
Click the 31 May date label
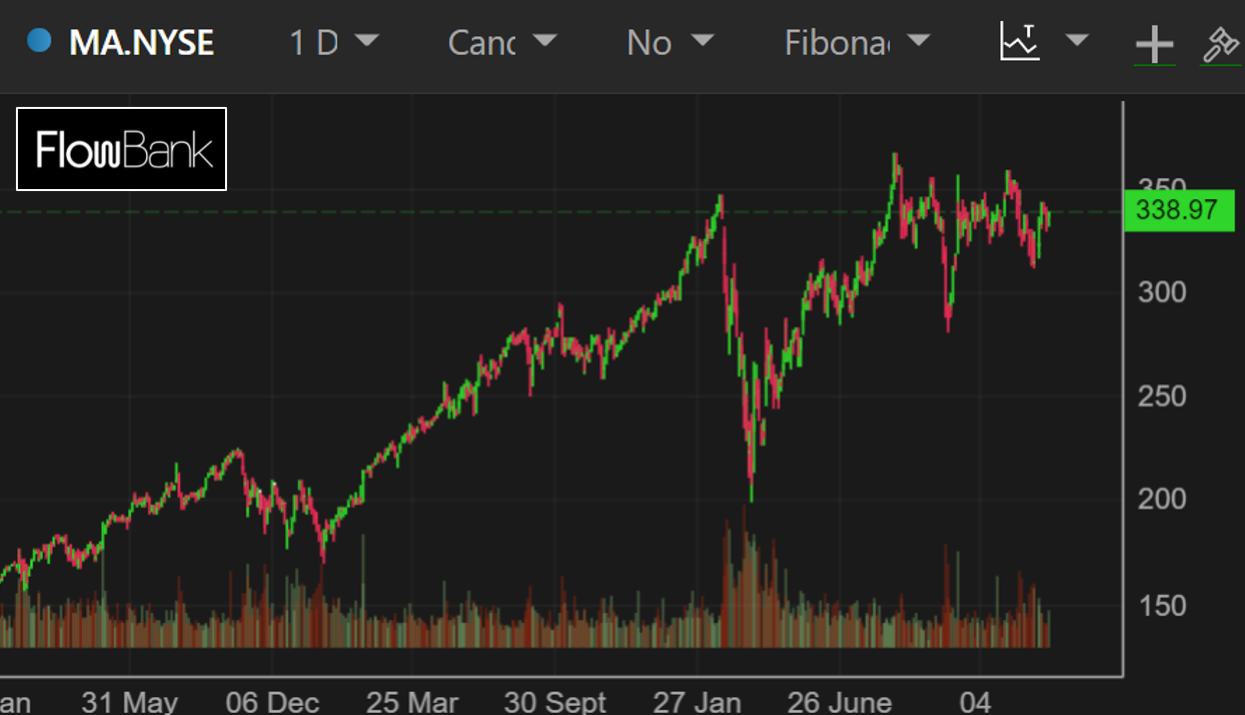point(129,702)
